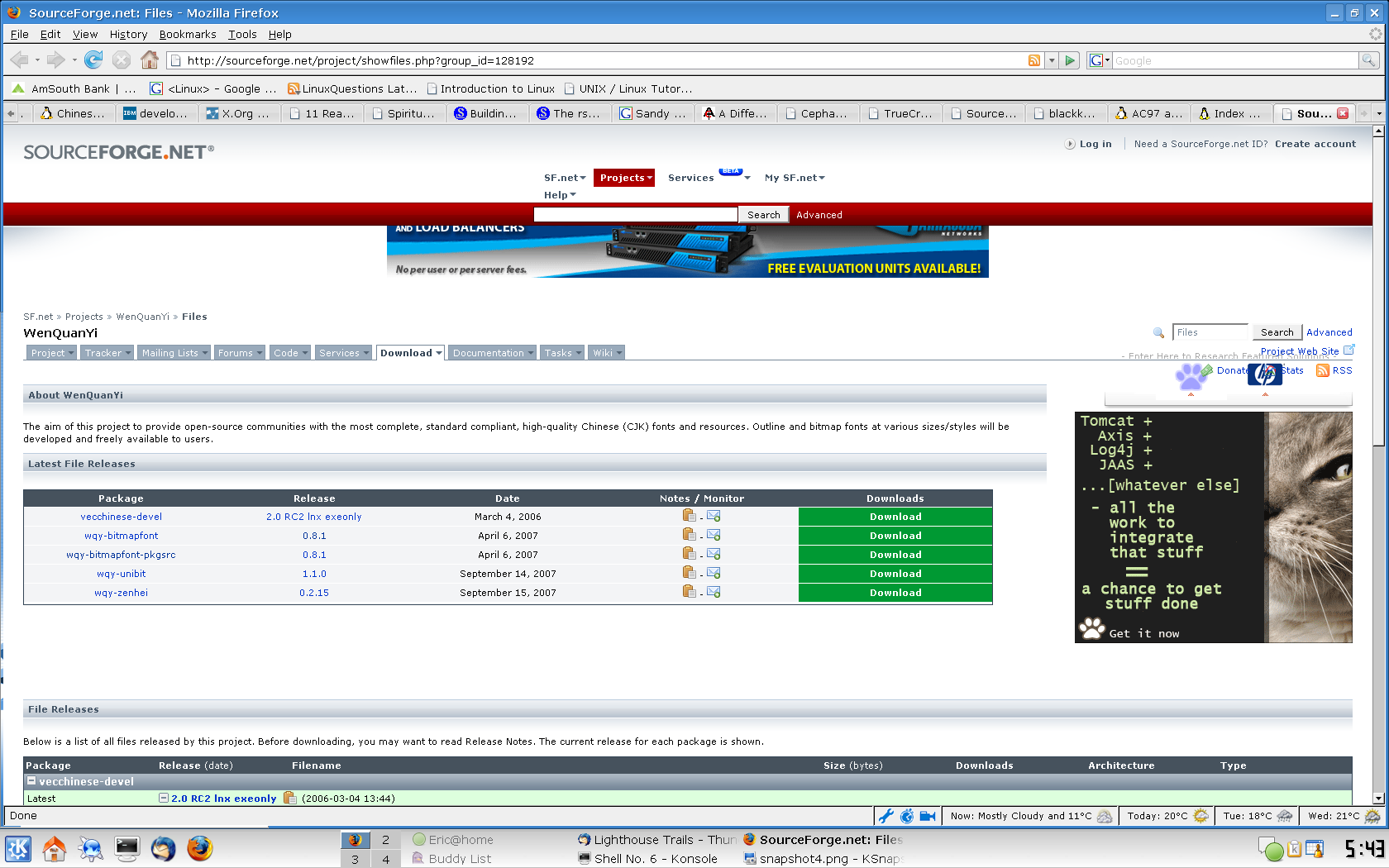
Task: Click the Advanced link in red bar
Action: tap(819, 215)
